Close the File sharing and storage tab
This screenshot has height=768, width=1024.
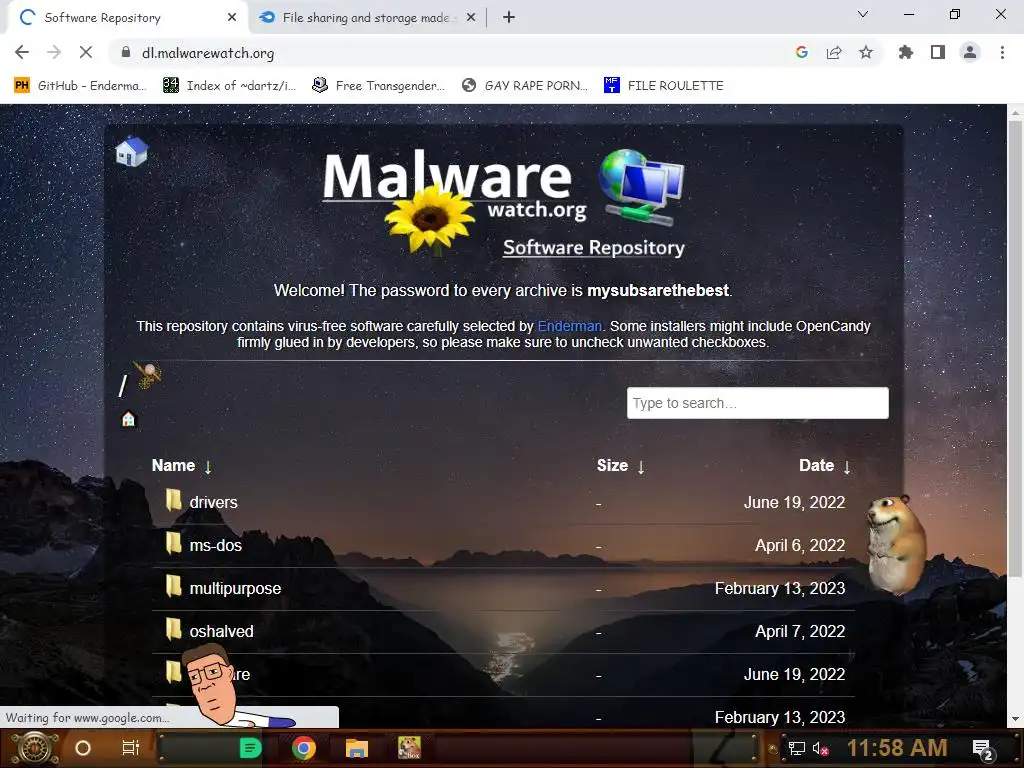471,18
